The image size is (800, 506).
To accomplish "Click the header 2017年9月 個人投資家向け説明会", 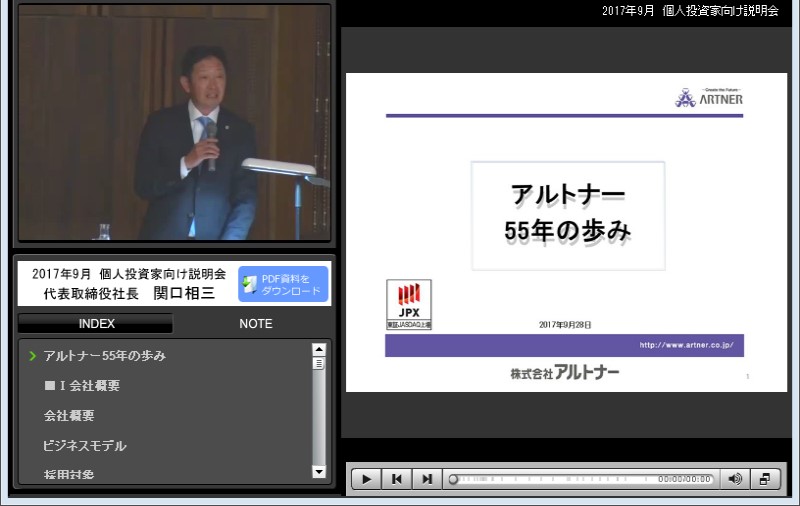I will coord(690,11).
